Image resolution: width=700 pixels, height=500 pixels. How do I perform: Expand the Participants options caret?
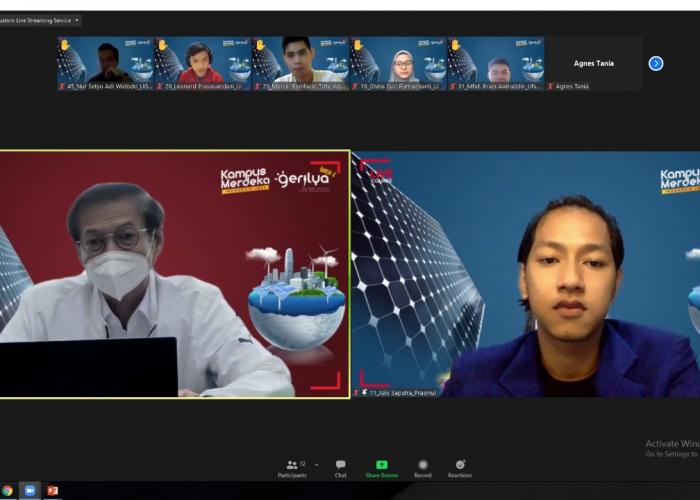click(x=316, y=464)
